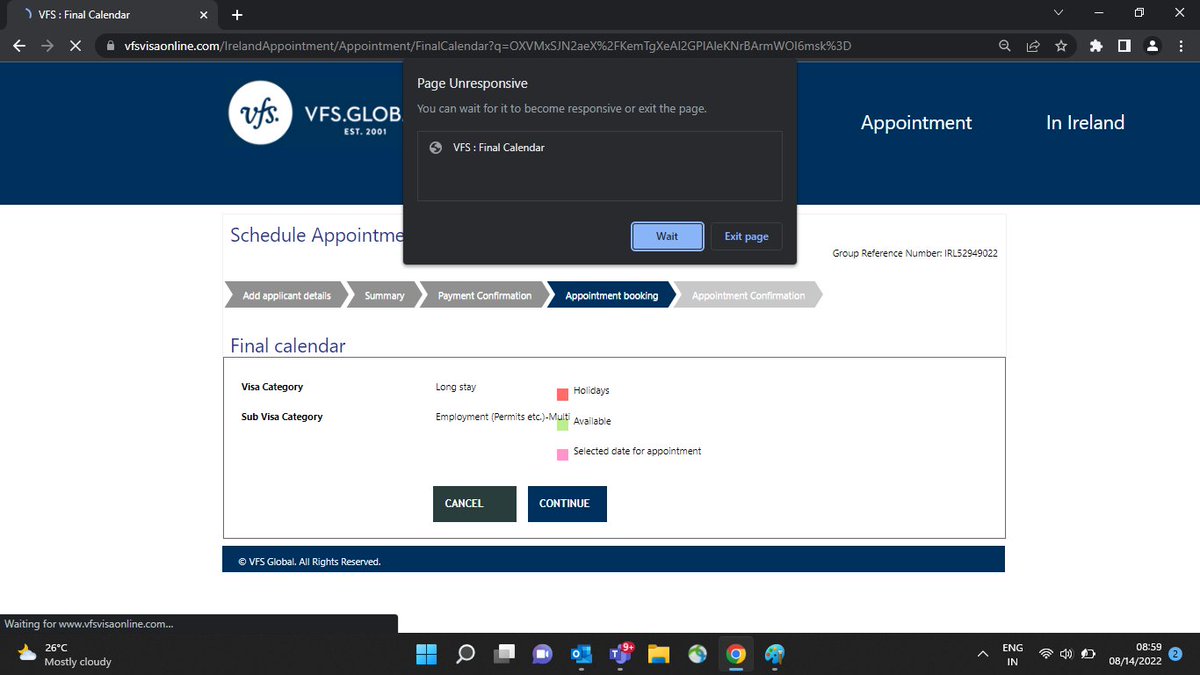Click the share this page icon
The image size is (1200, 675).
[1033, 46]
